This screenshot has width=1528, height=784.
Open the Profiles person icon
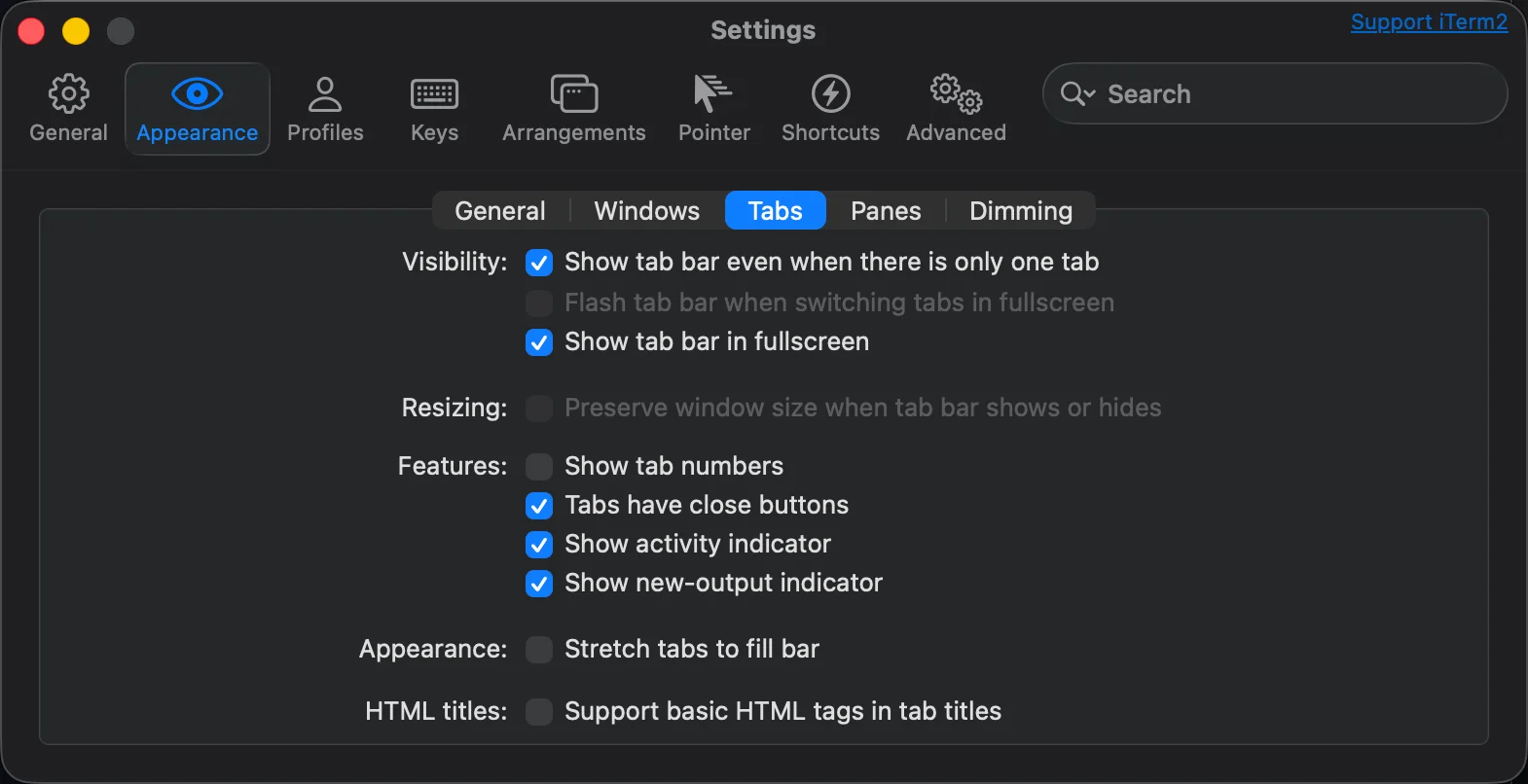pos(325,94)
